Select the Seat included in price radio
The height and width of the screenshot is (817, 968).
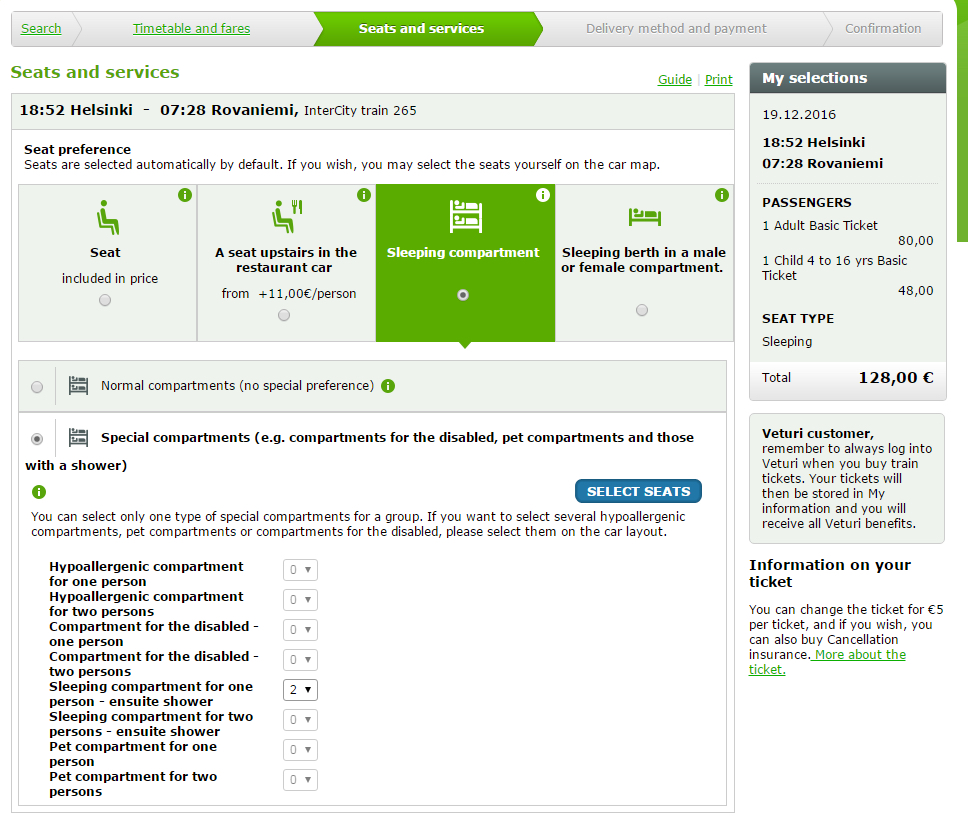tap(105, 300)
